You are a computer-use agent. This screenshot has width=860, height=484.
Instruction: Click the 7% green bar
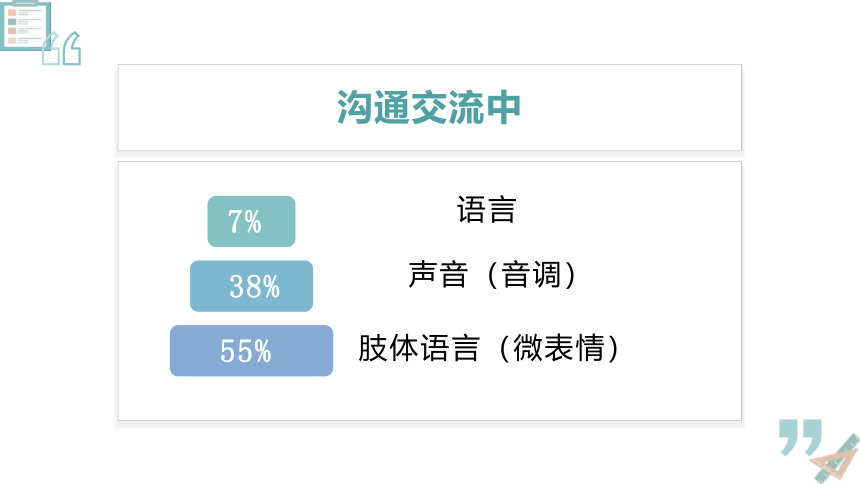(x=251, y=221)
